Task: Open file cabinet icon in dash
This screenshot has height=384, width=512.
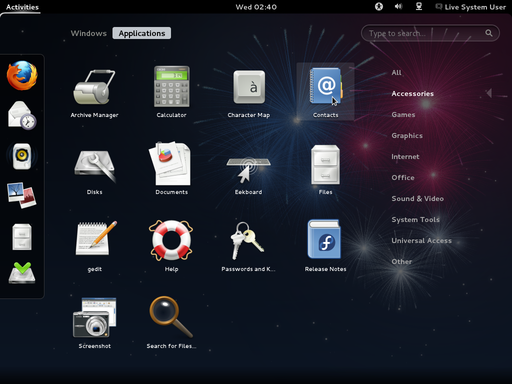Action: (22, 237)
